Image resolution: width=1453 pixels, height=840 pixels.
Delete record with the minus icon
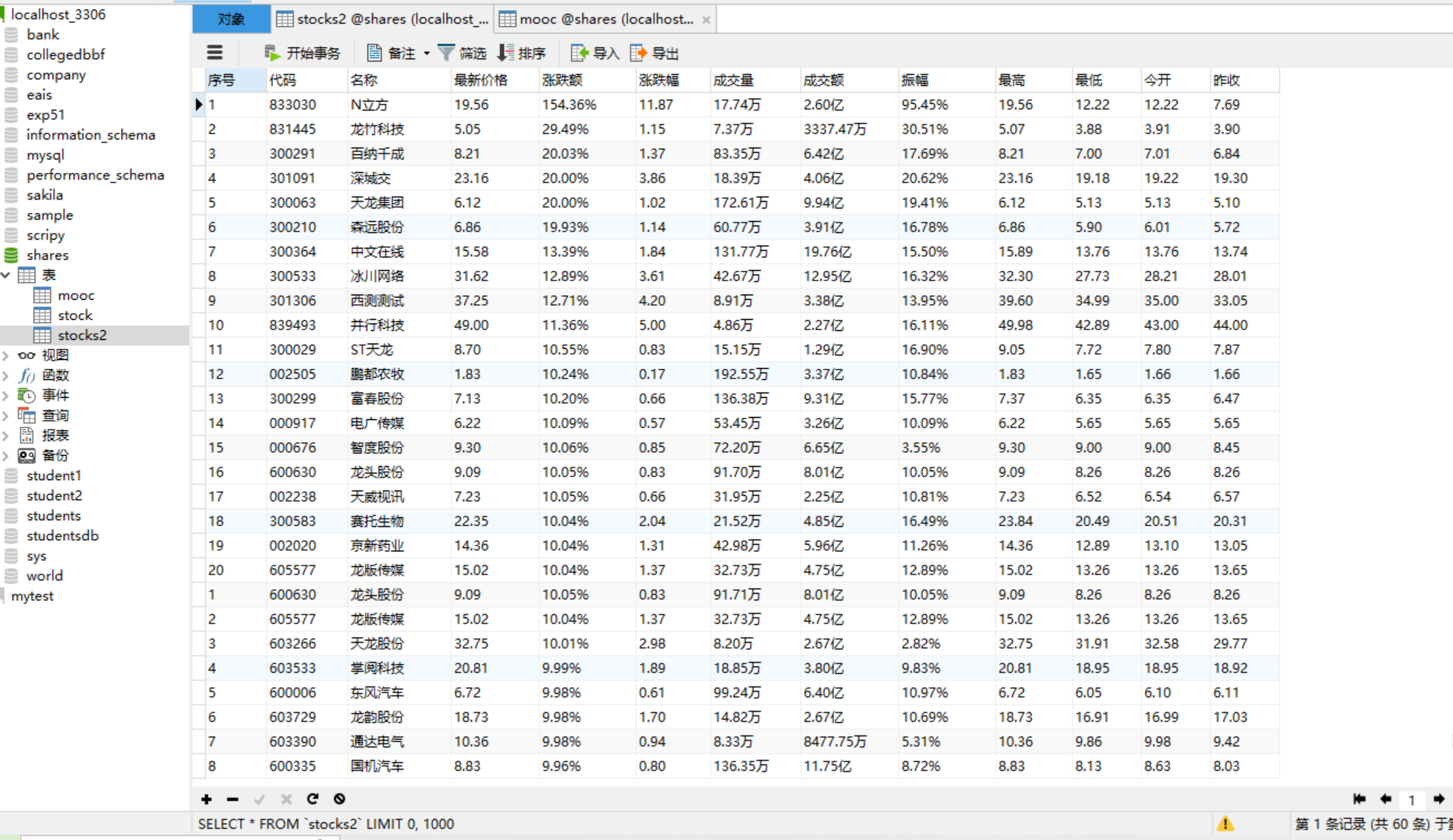pyautogui.click(x=232, y=799)
